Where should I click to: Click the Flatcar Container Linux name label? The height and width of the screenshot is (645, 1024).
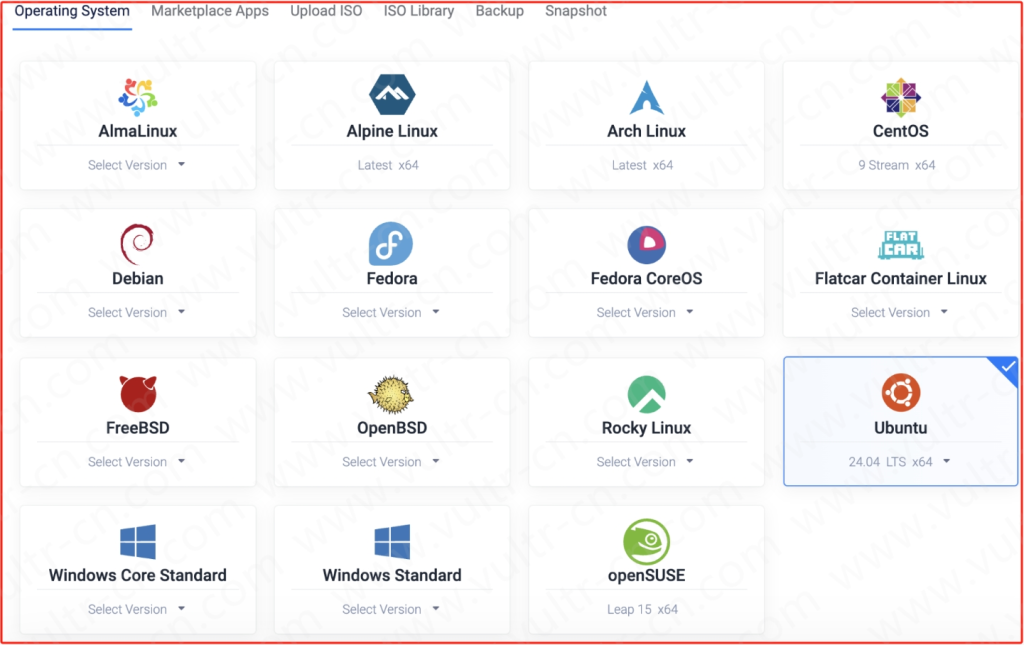tap(901, 279)
